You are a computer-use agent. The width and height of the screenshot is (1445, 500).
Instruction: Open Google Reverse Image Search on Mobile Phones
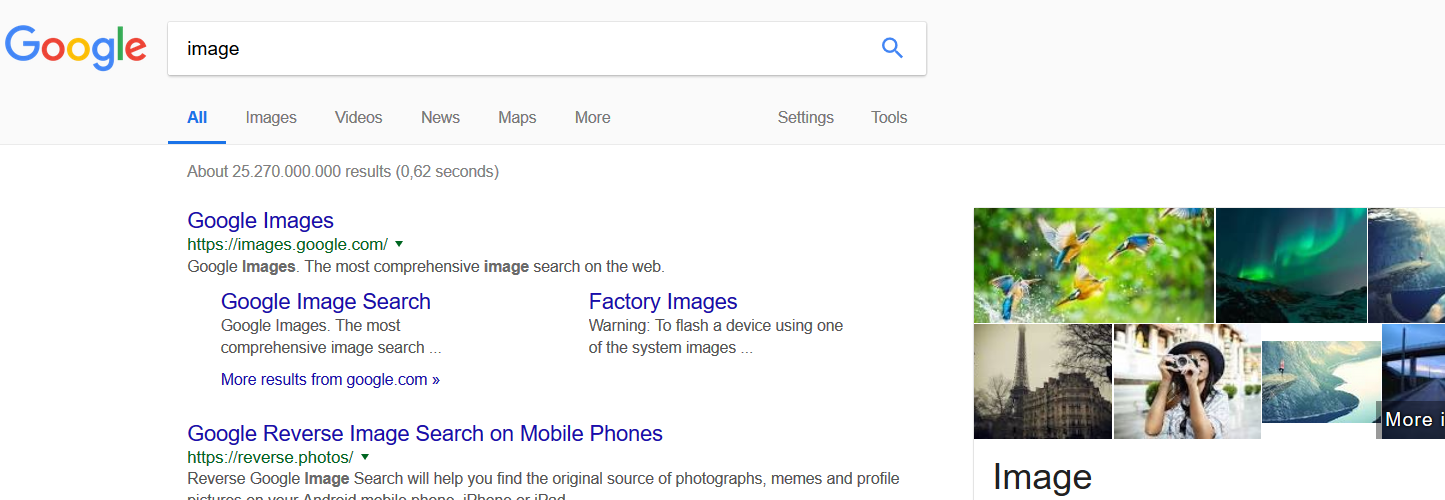pos(425,434)
